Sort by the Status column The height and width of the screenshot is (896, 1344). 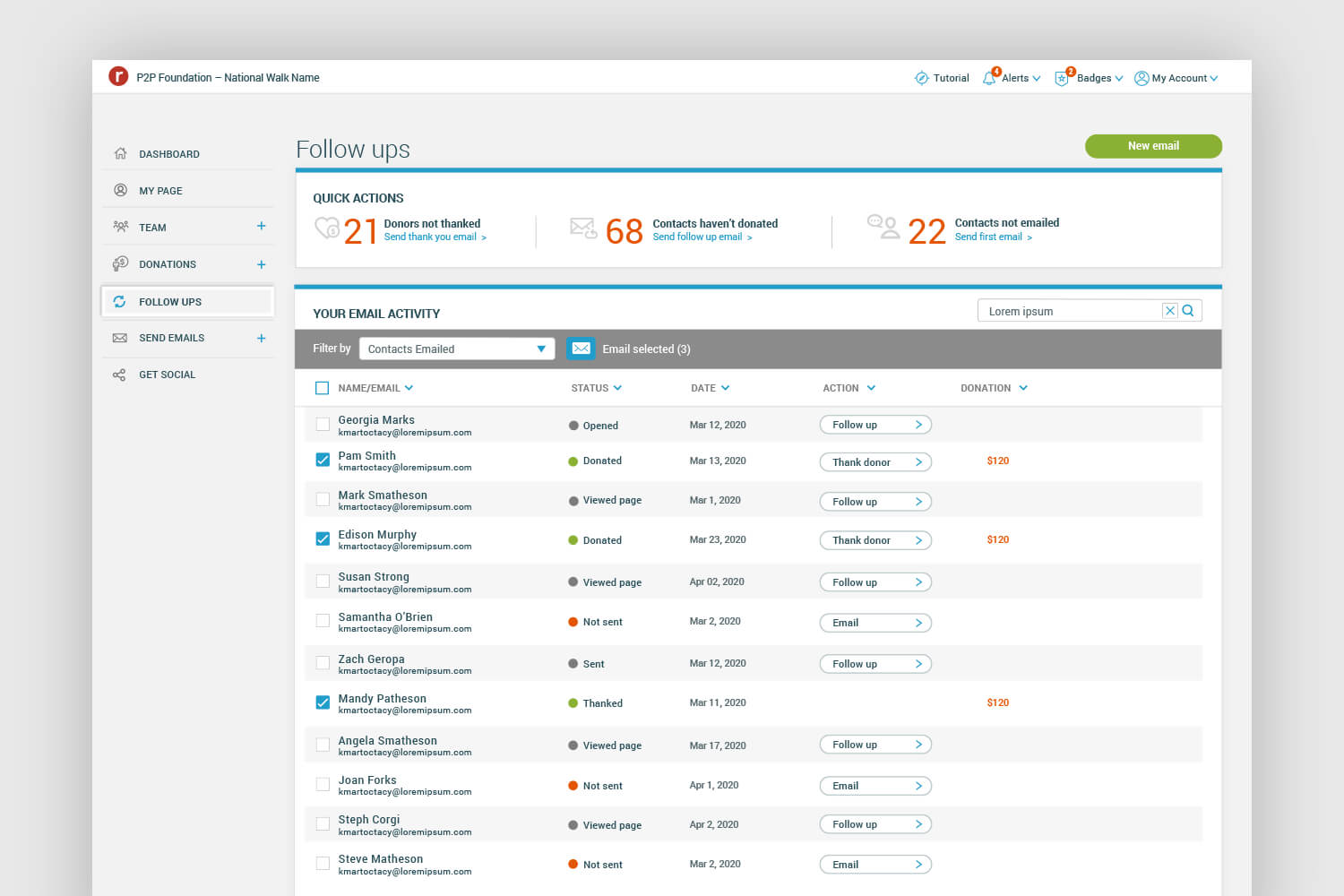pyautogui.click(x=597, y=388)
